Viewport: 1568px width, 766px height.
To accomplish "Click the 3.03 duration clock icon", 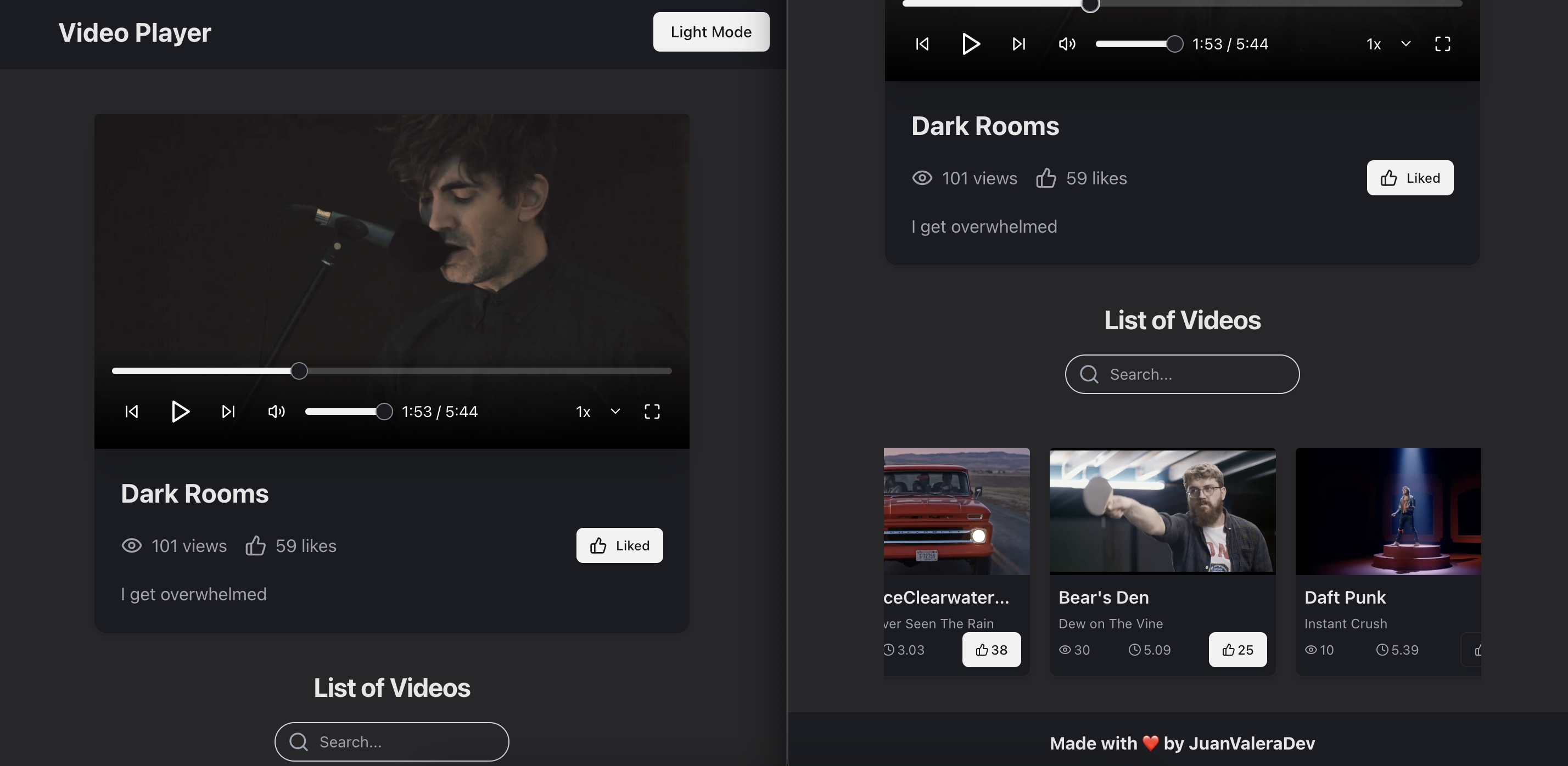I will click(x=889, y=650).
